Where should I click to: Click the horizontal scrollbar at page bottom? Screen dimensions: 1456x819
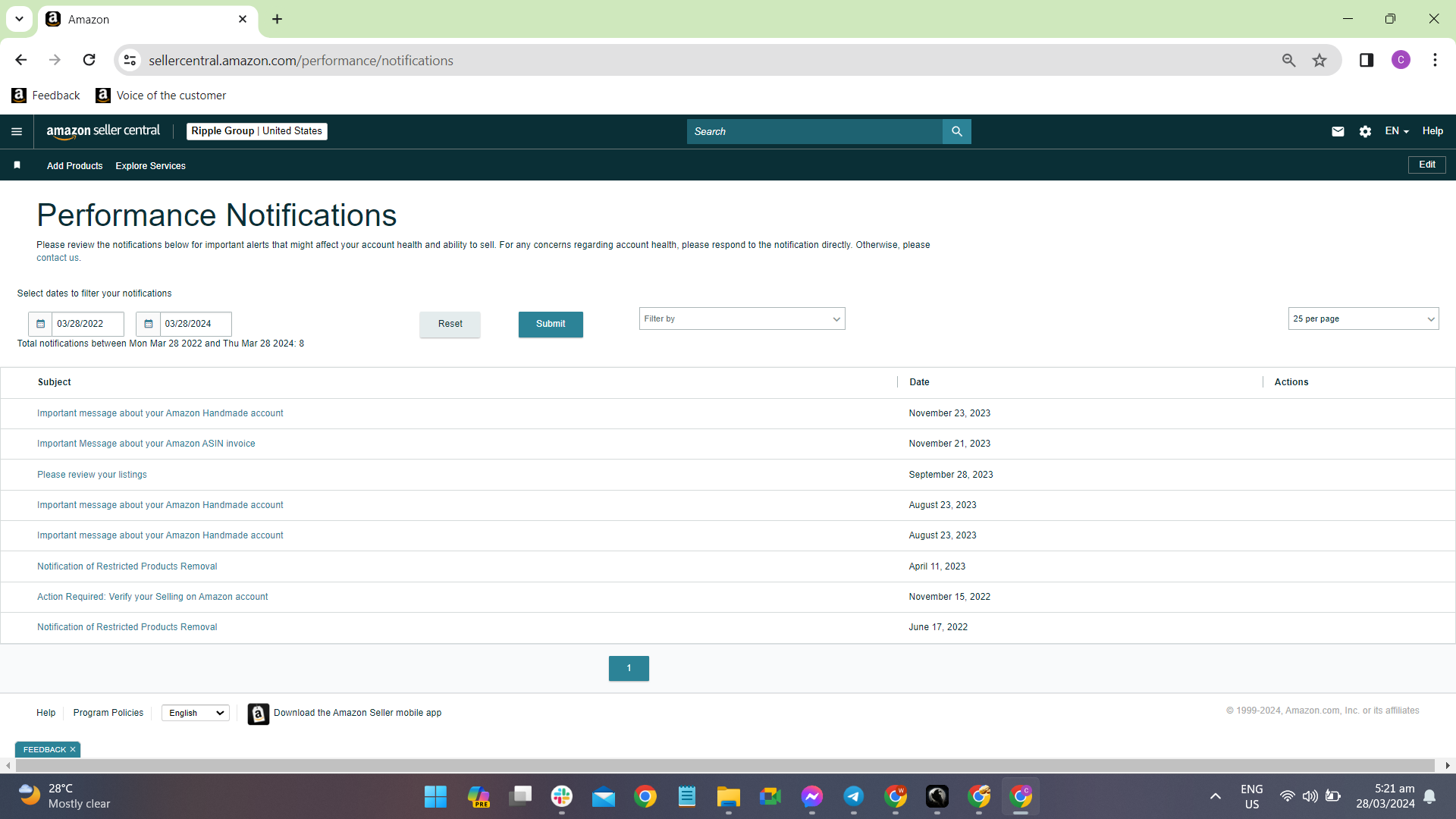724,766
